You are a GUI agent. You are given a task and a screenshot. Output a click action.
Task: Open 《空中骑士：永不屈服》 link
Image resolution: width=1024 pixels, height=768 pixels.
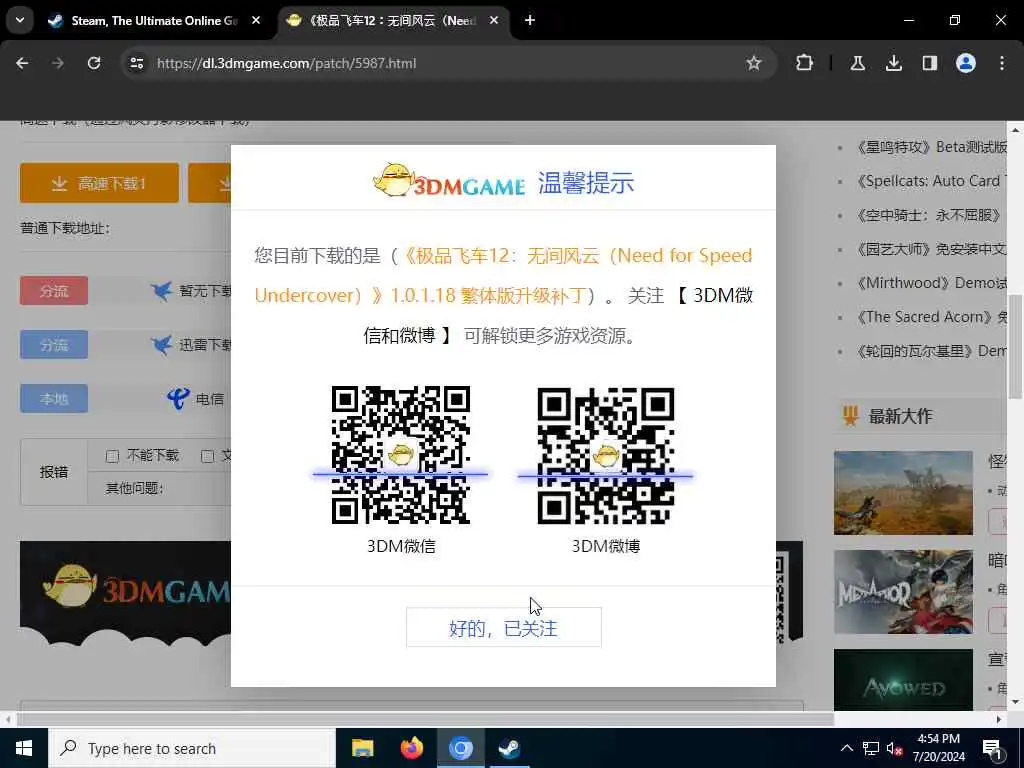pos(929,215)
